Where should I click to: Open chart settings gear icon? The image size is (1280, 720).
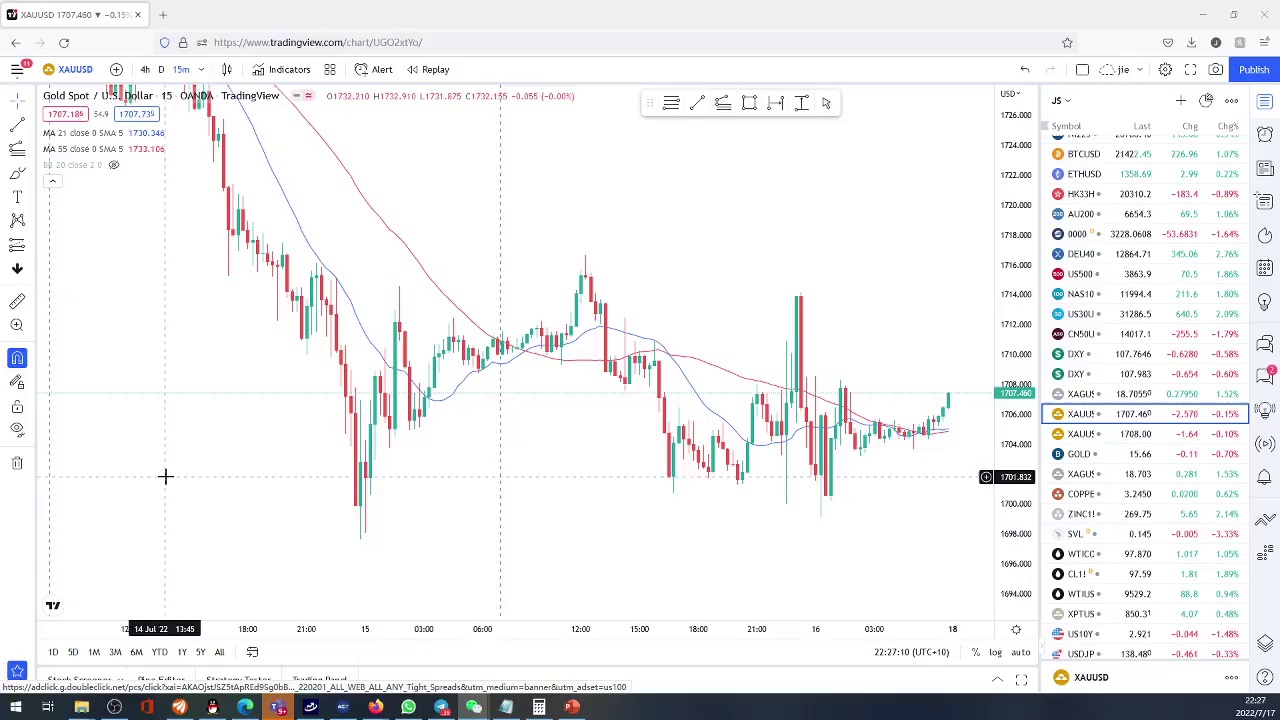(x=1165, y=69)
